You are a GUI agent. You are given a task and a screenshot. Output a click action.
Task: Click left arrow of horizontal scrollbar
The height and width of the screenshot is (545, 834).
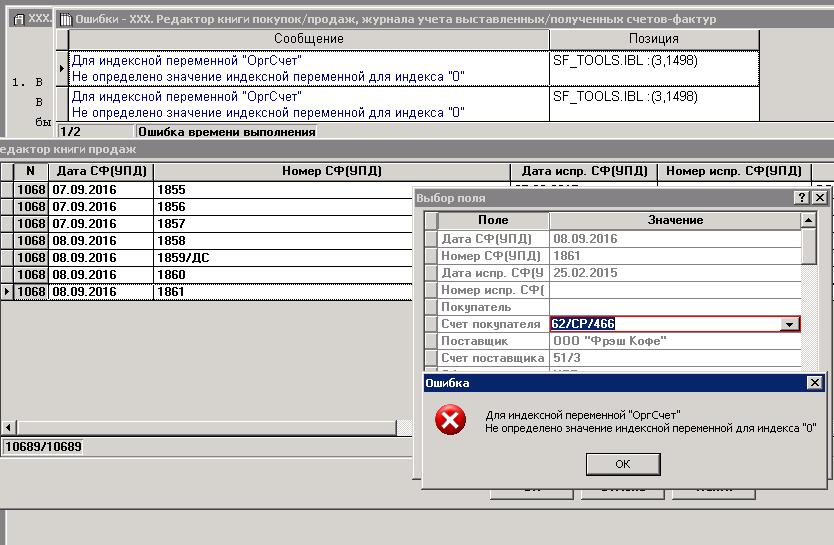point(8,428)
